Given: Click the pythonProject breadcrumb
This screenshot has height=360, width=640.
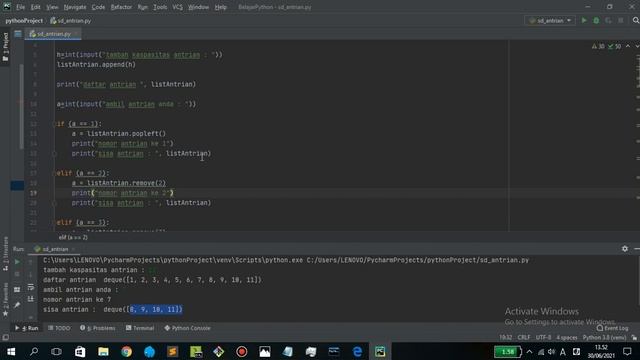Looking at the screenshot, I should (24, 20).
